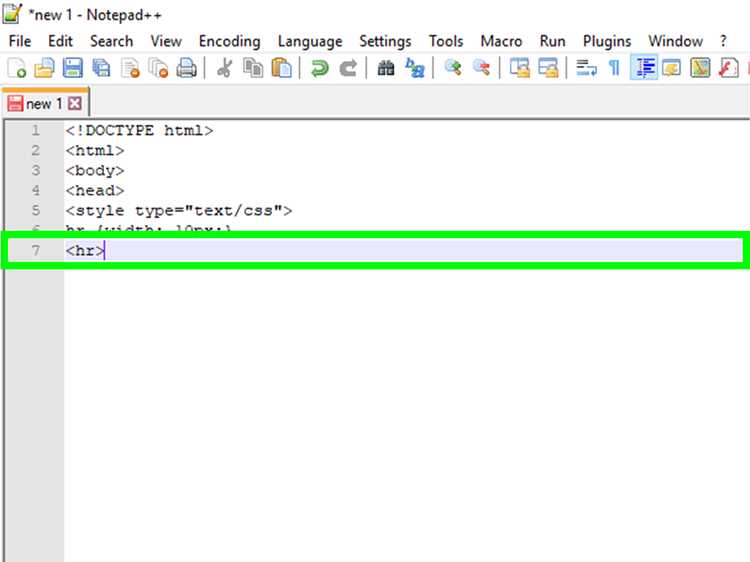The height and width of the screenshot is (562, 750).
Task: Click the <html> text on line 2
Action: (x=95, y=151)
